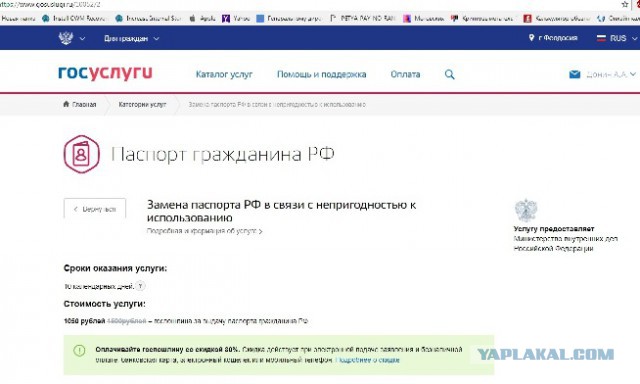Click the question mark help icon
640x384 pixels.
[140, 286]
